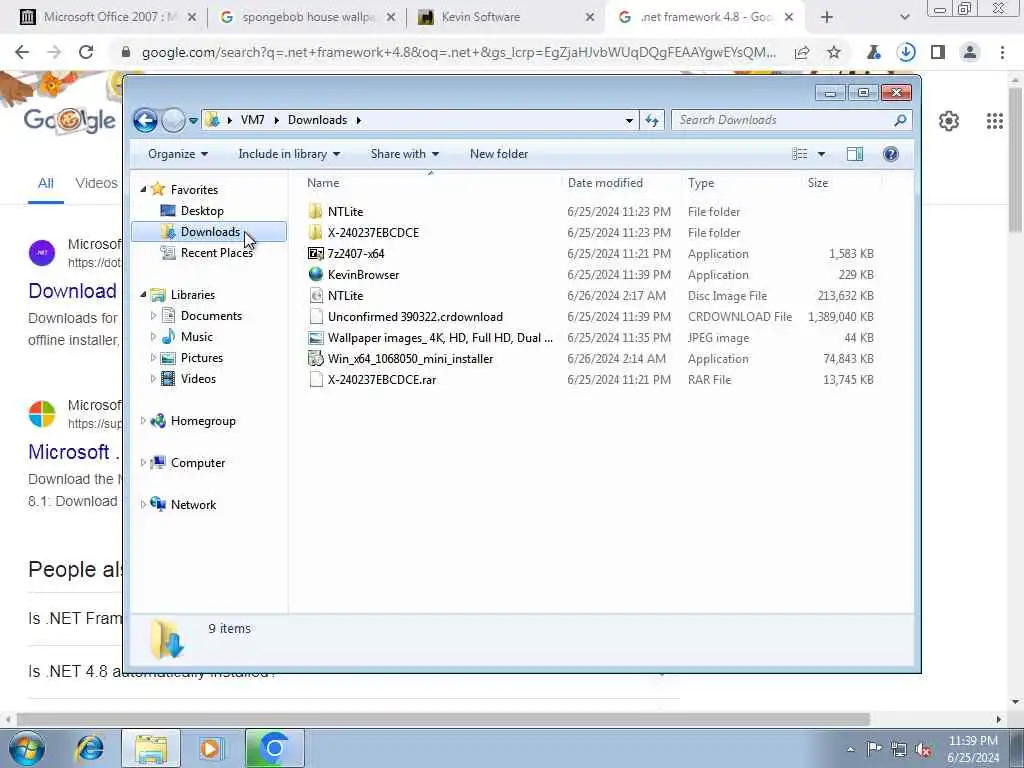
Task: Expand the Documents library
Action: [153, 316]
